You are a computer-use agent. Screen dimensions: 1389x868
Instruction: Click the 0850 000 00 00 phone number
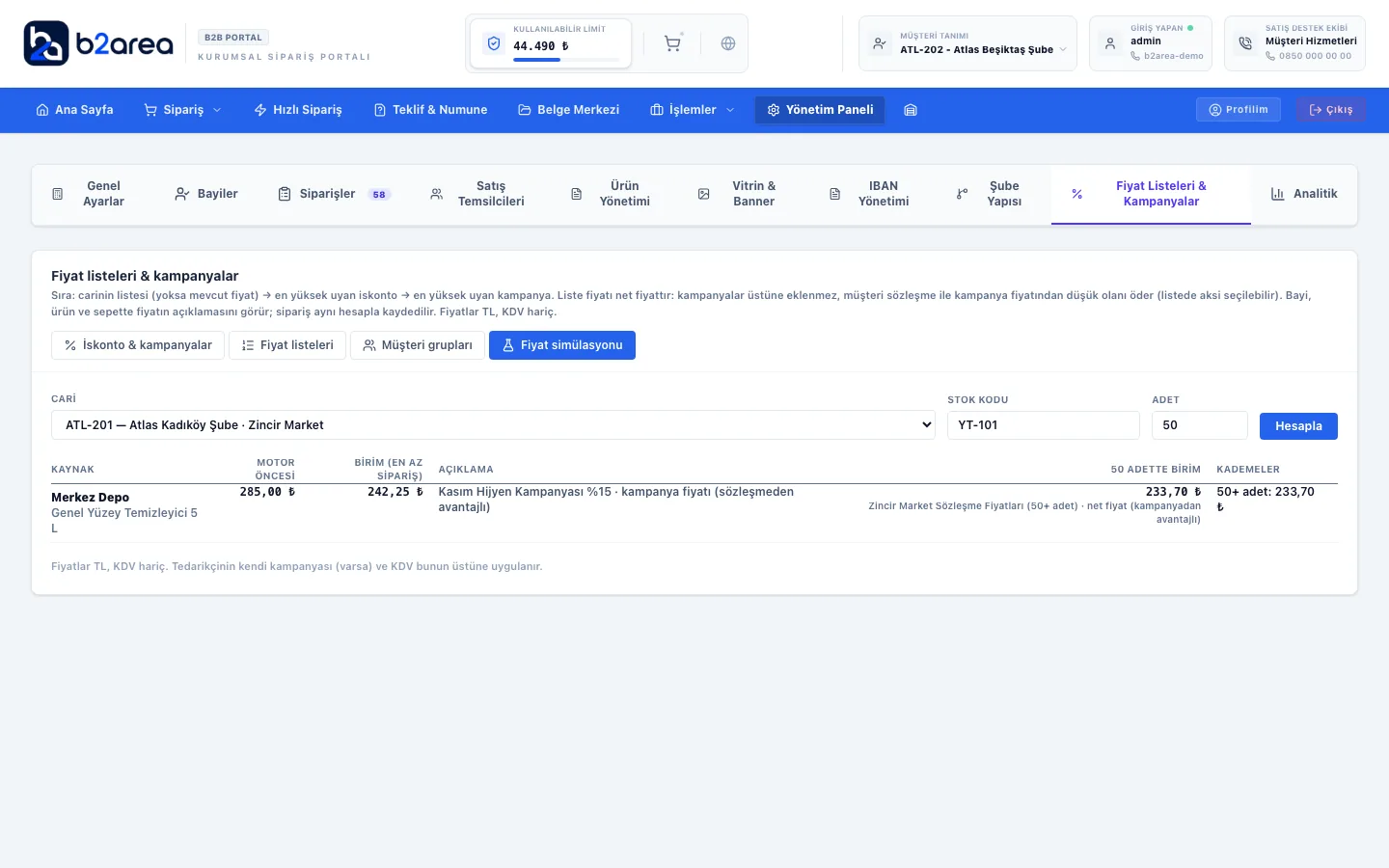point(1315,56)
